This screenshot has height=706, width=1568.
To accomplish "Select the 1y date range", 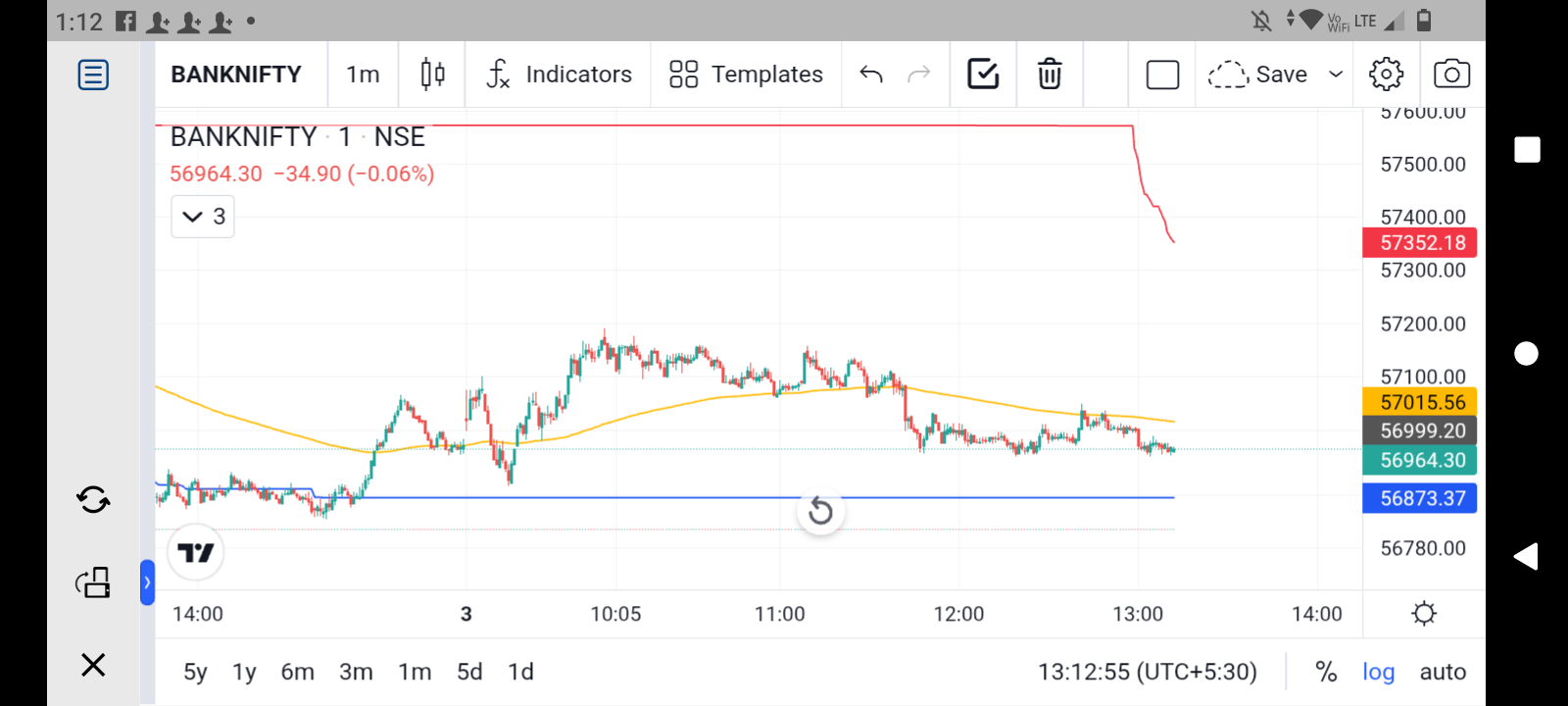I will click(244, 672).
